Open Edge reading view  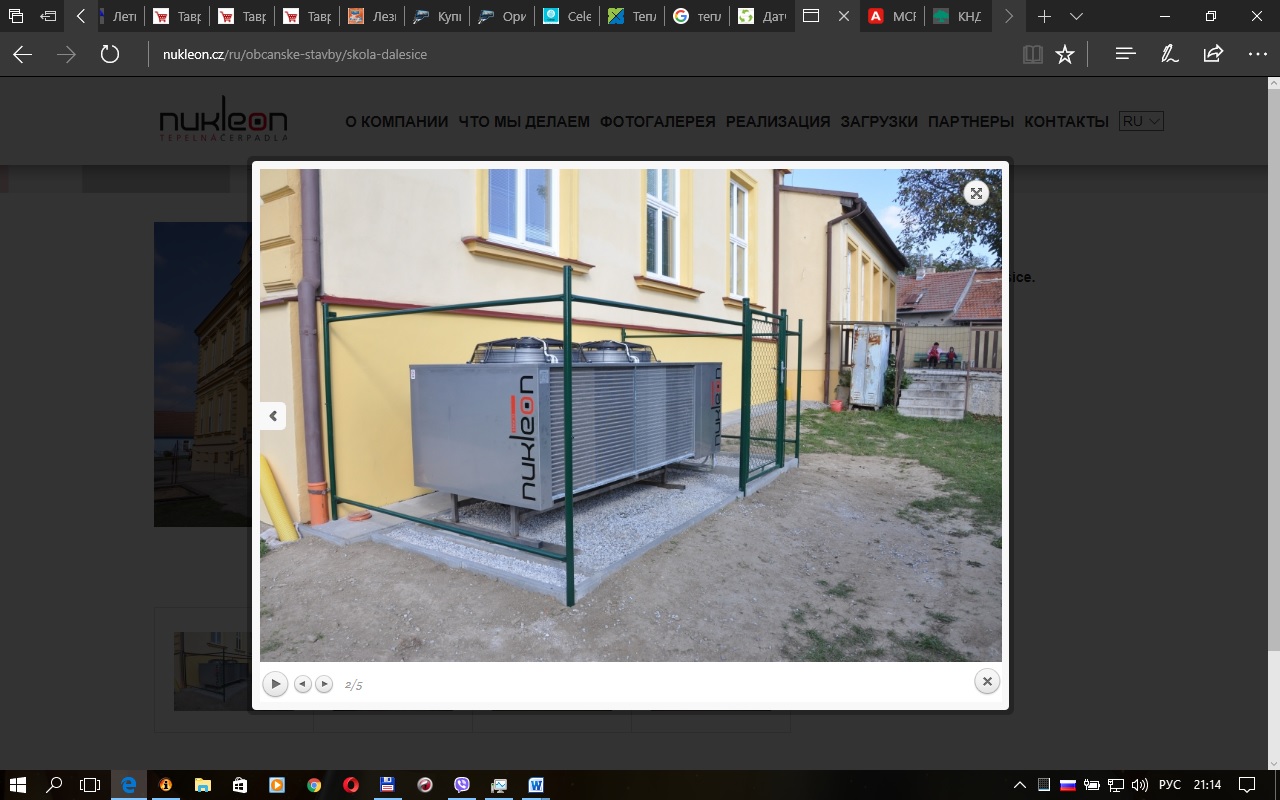pos(1033,54)
